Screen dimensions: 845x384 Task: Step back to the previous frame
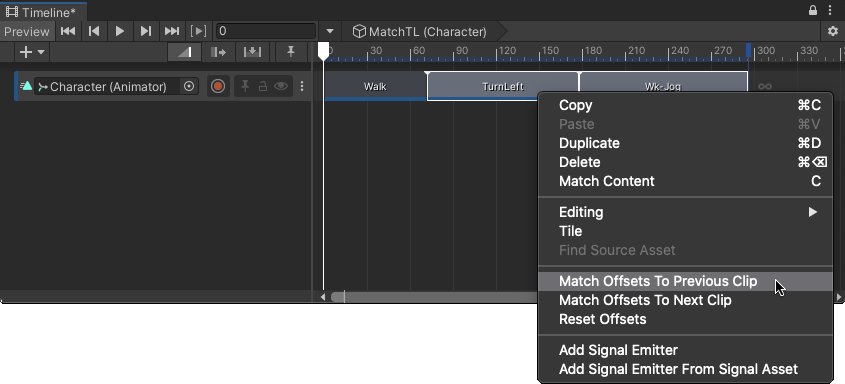point(94,31)
